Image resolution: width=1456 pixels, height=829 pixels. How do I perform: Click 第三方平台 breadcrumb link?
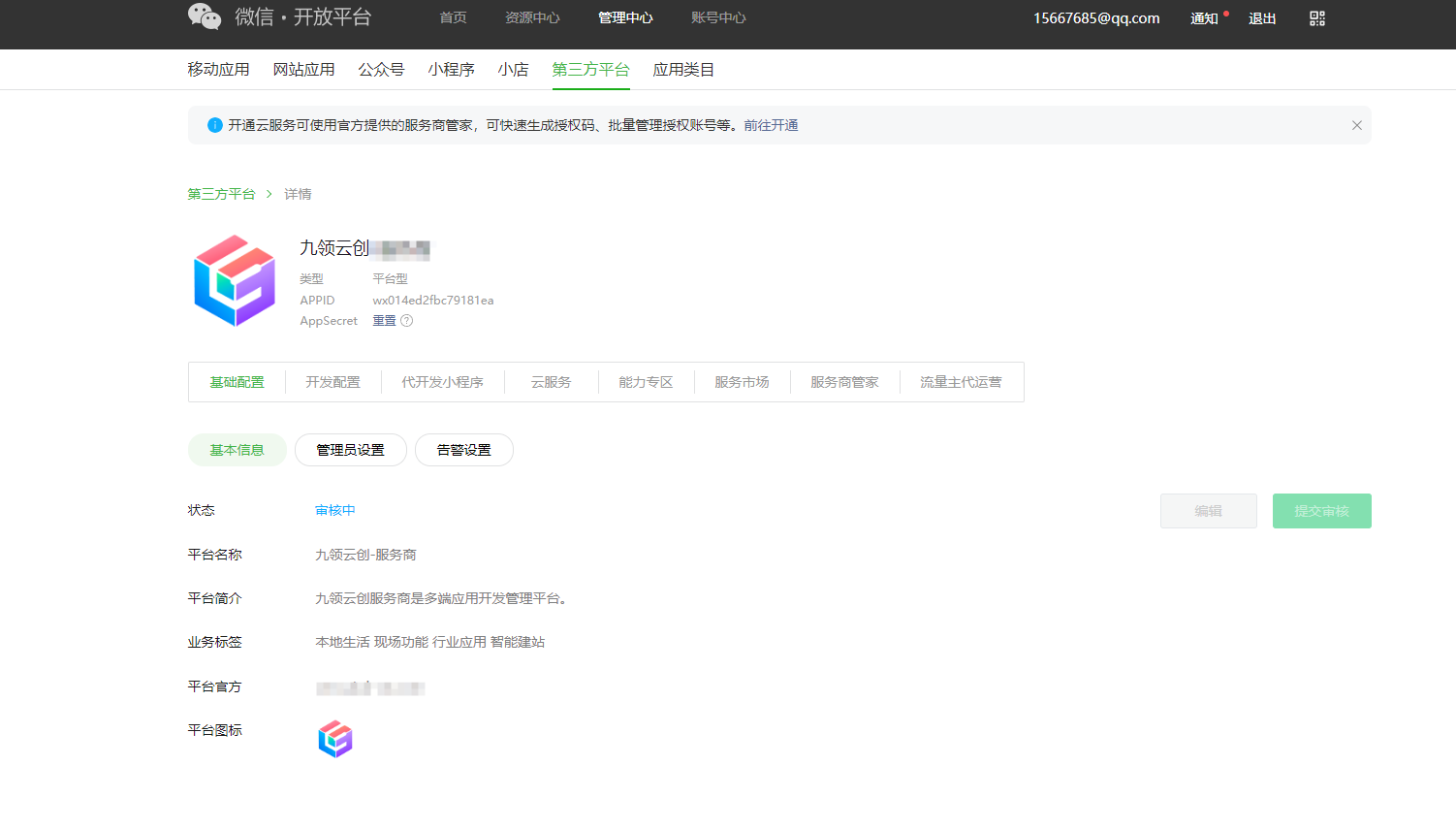[222, 194]
